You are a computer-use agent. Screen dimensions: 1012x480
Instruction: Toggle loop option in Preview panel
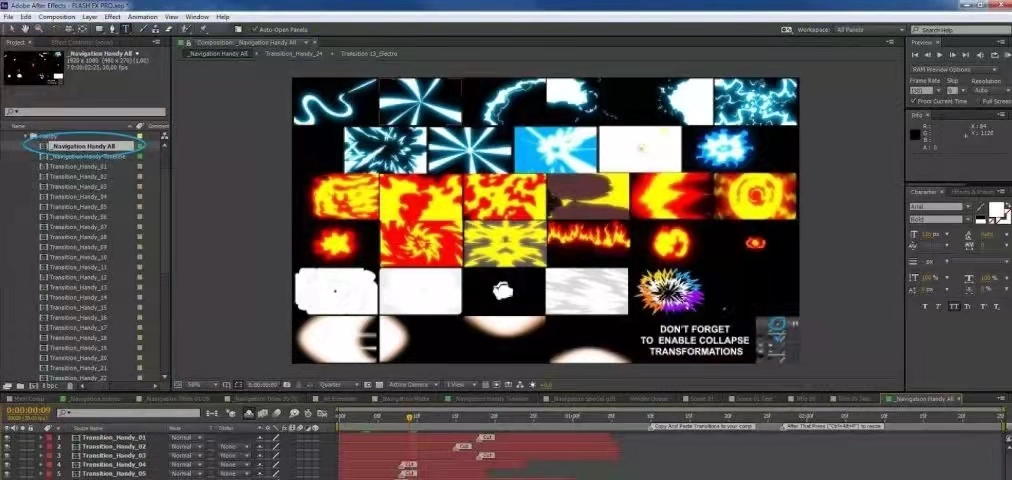coord(995,55)
